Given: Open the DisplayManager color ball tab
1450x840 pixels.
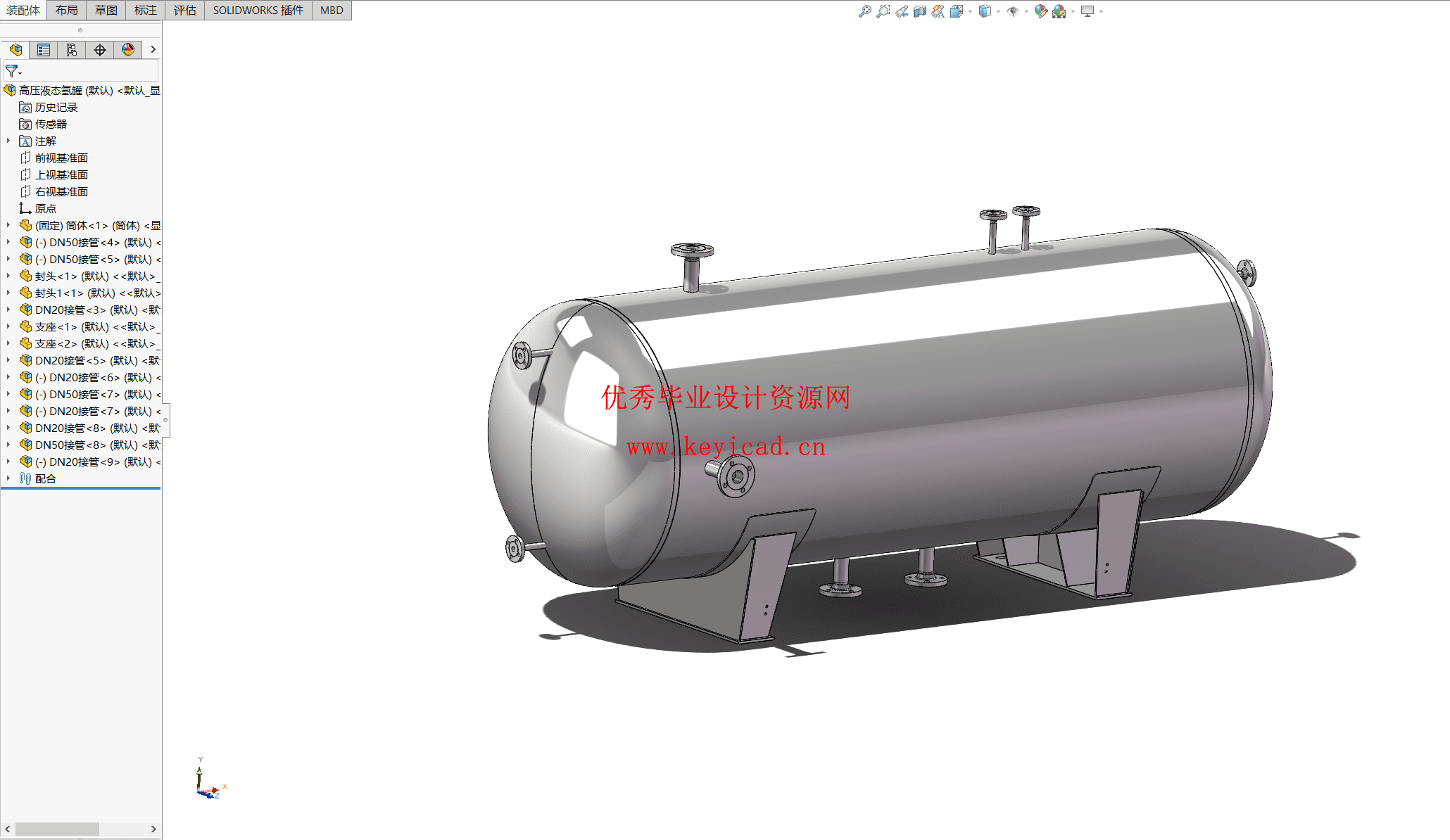Looking at the screenshot, I should [x=128, y=50].
